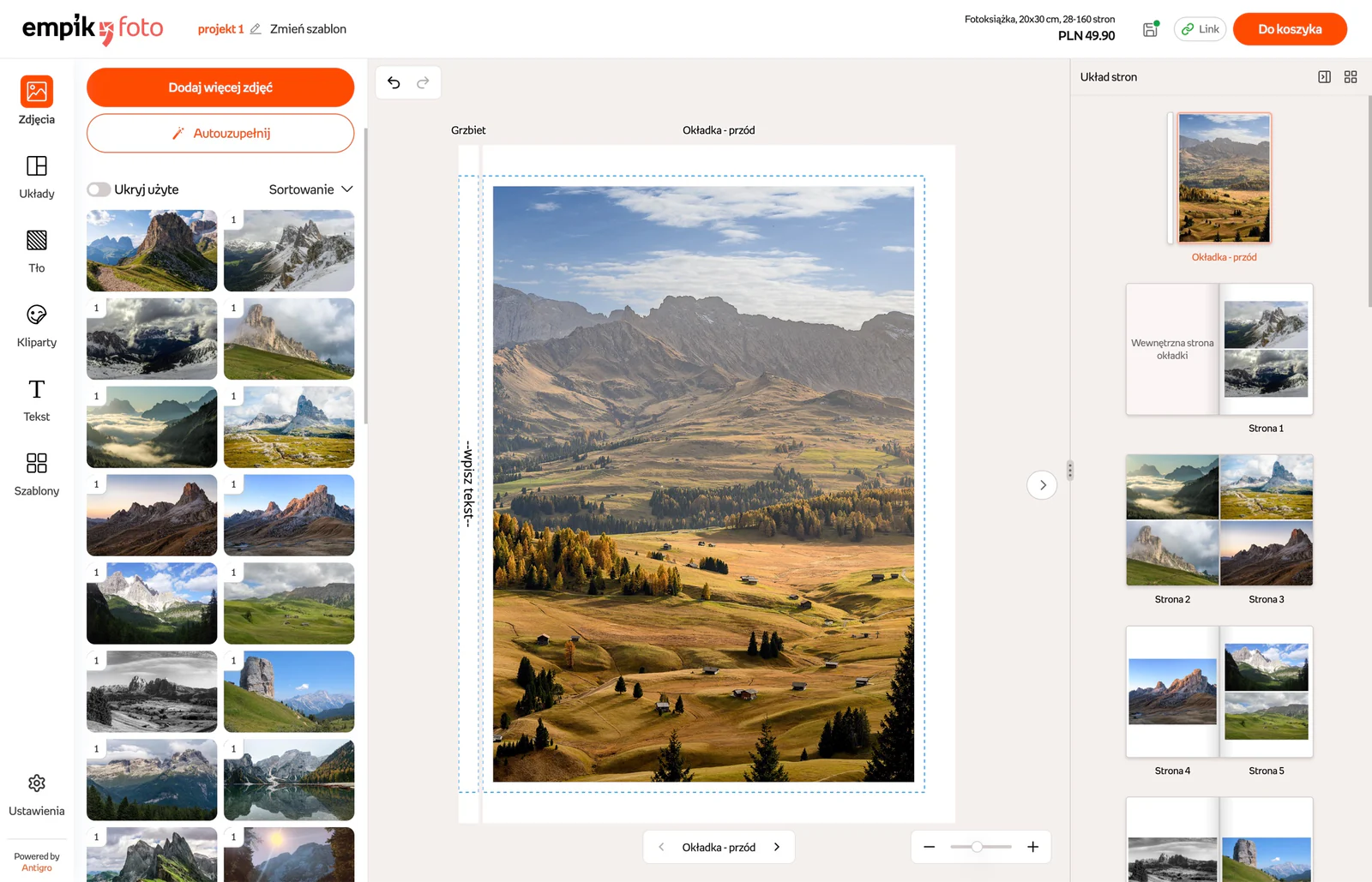Go to next page in bottom navigator
Viewport: 1372px width, 882px height.
click(x=777, y=847)
